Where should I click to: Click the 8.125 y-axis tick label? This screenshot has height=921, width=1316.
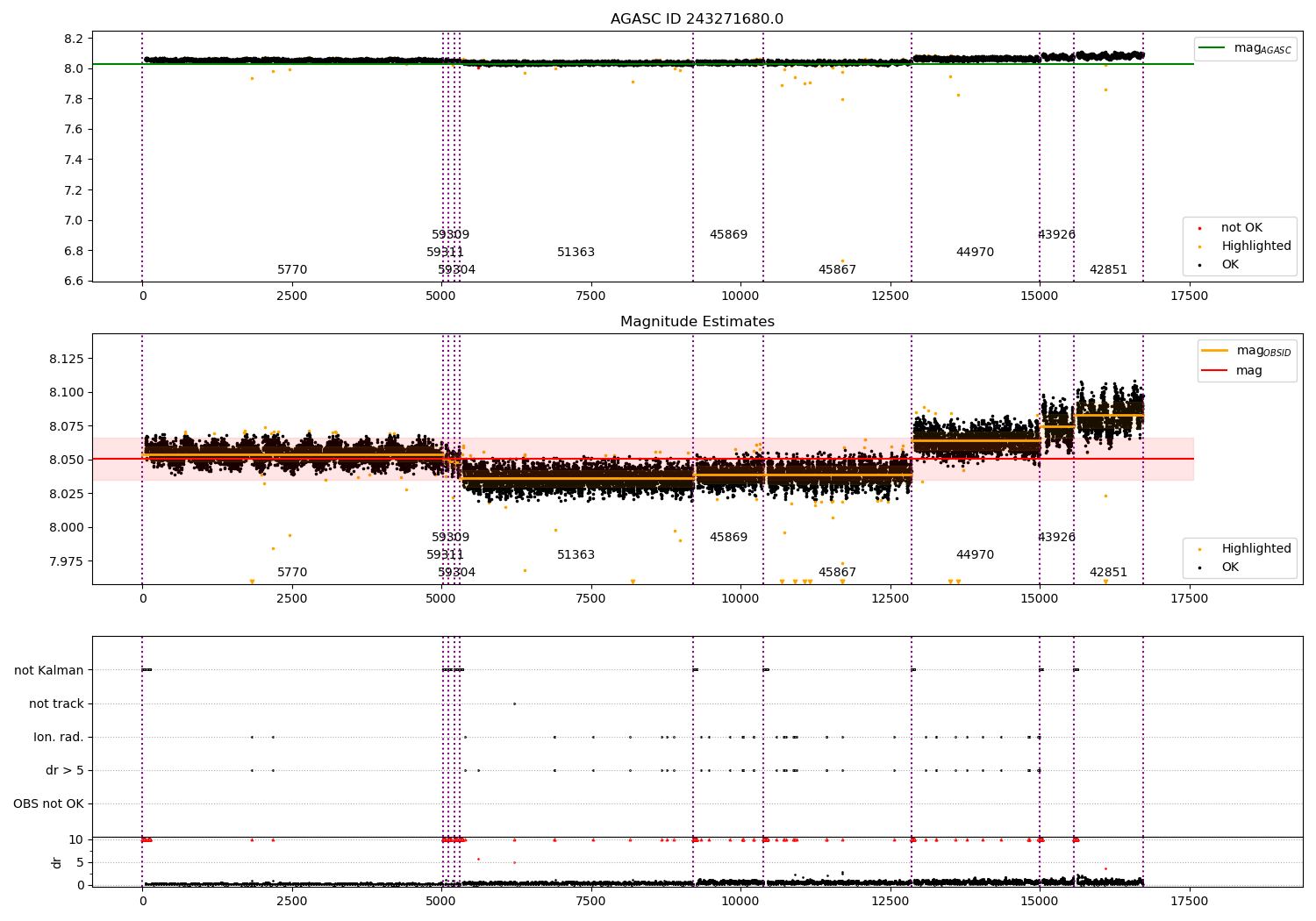[67, 359]
